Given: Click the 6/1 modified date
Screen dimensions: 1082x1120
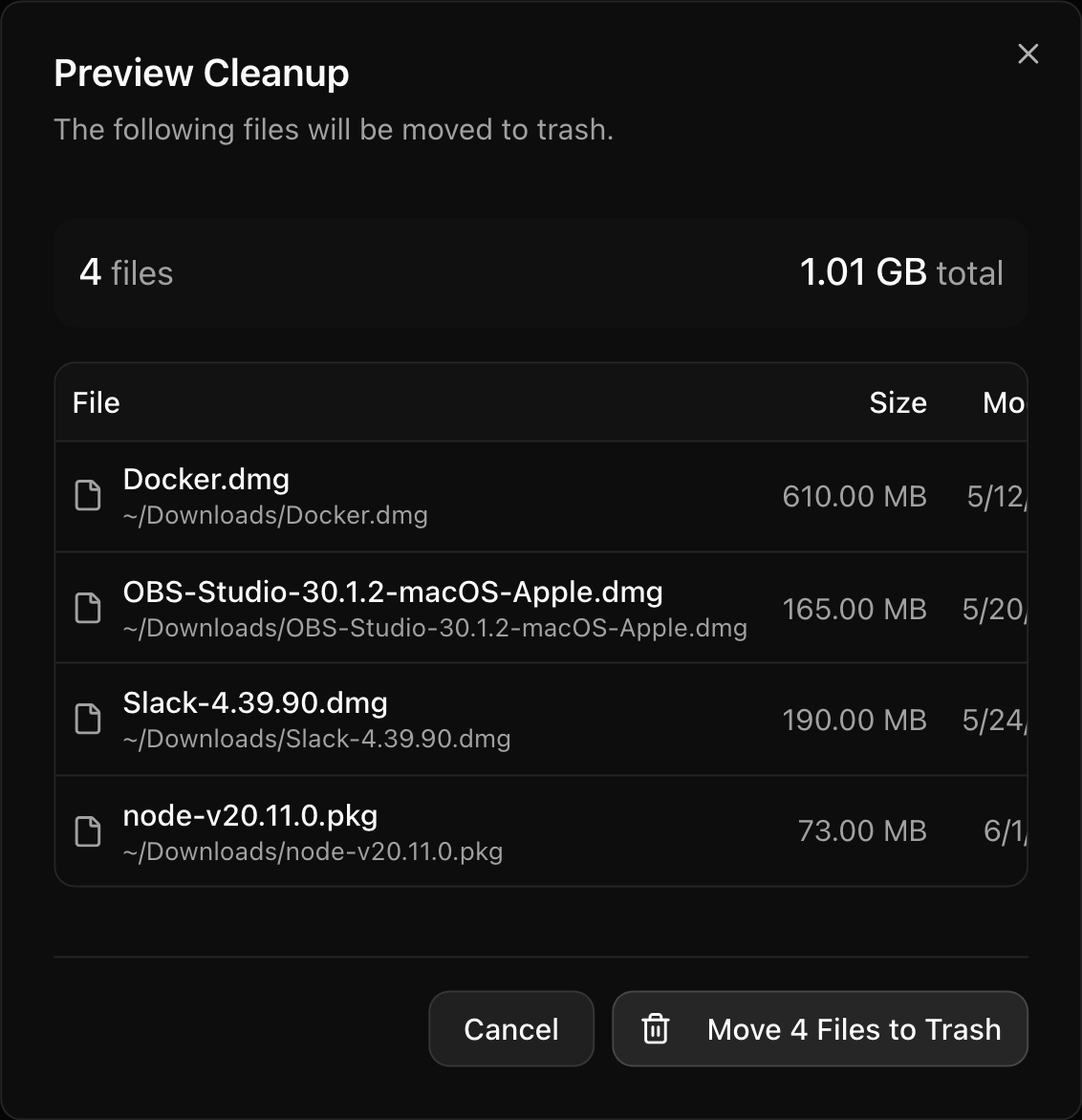Looking at the screenshot, I should tap(1005, 830).
